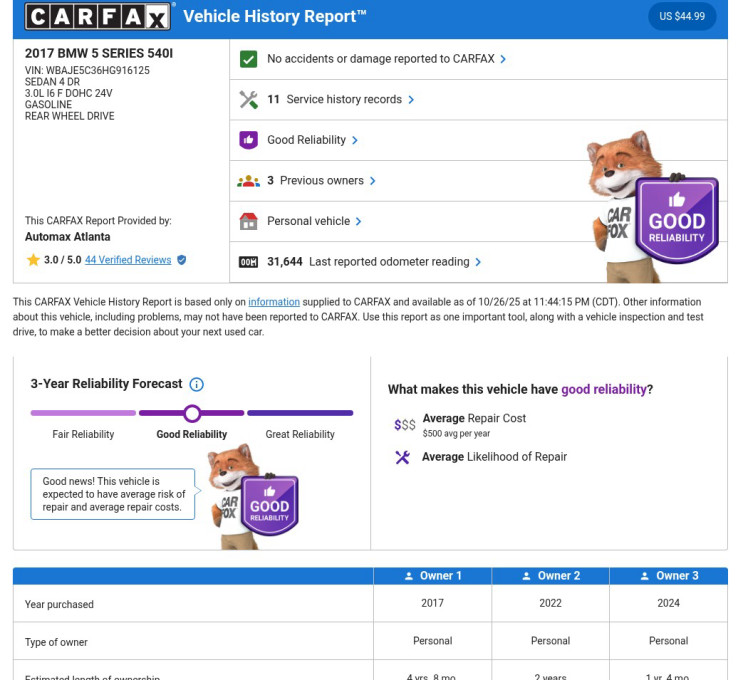This screenshot has height=680, width=743.
Task: Click the CARFAX logo
Action: tap(99, 16)
